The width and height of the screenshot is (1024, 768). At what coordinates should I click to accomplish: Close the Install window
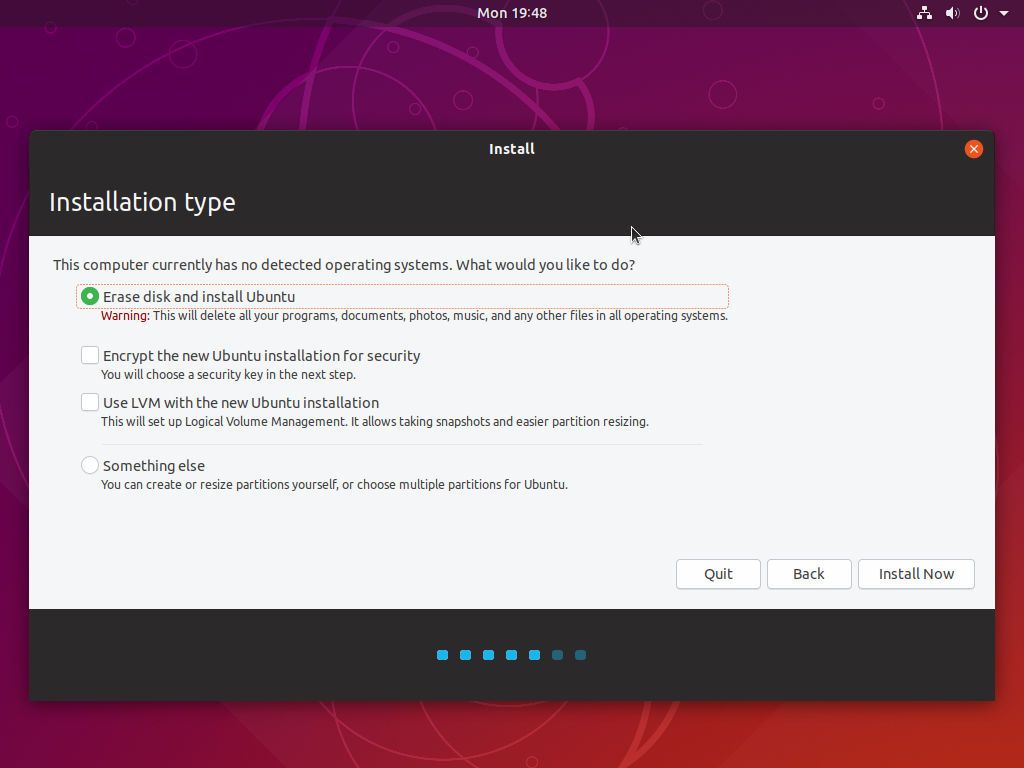(x=974, y=149)
